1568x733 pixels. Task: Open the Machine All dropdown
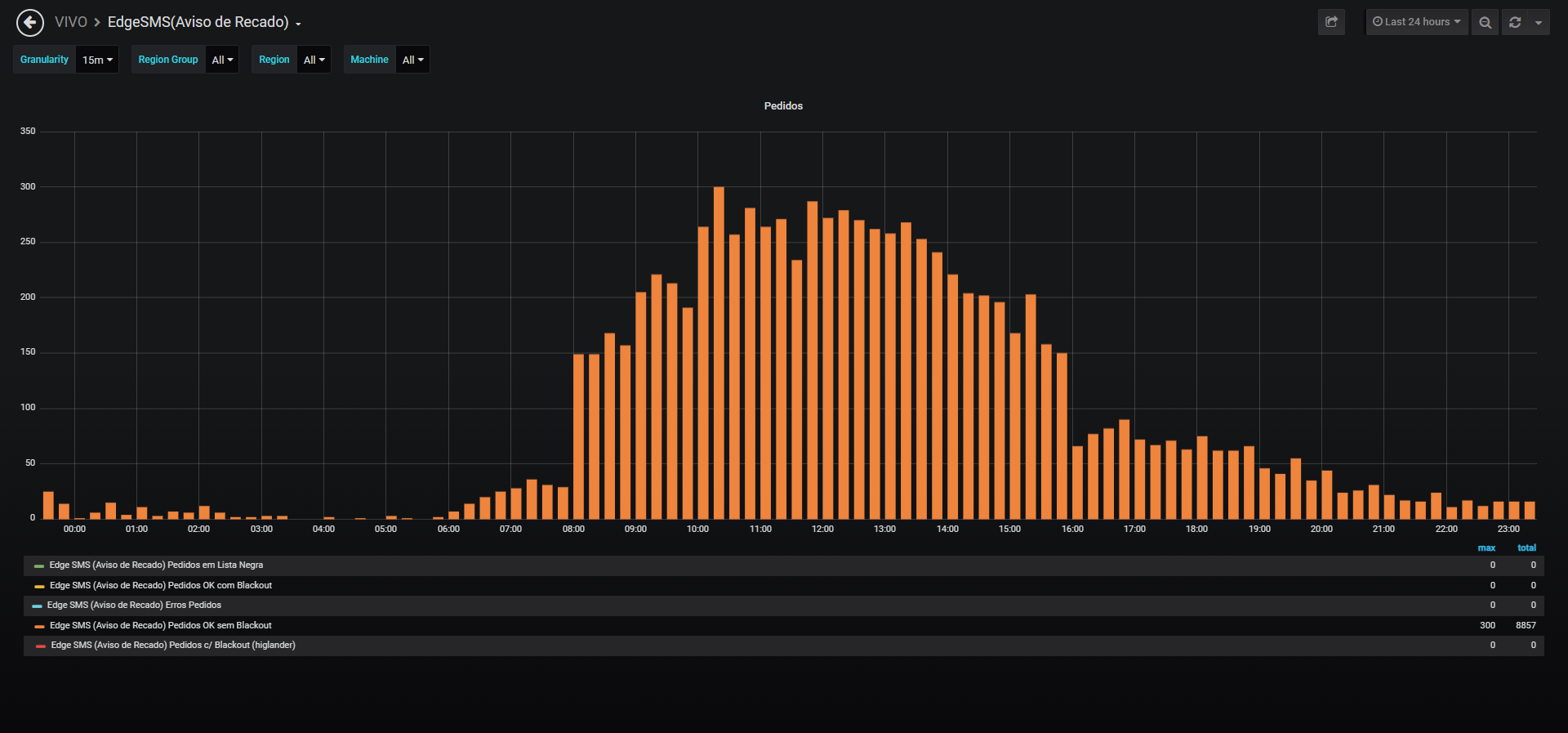412,60
